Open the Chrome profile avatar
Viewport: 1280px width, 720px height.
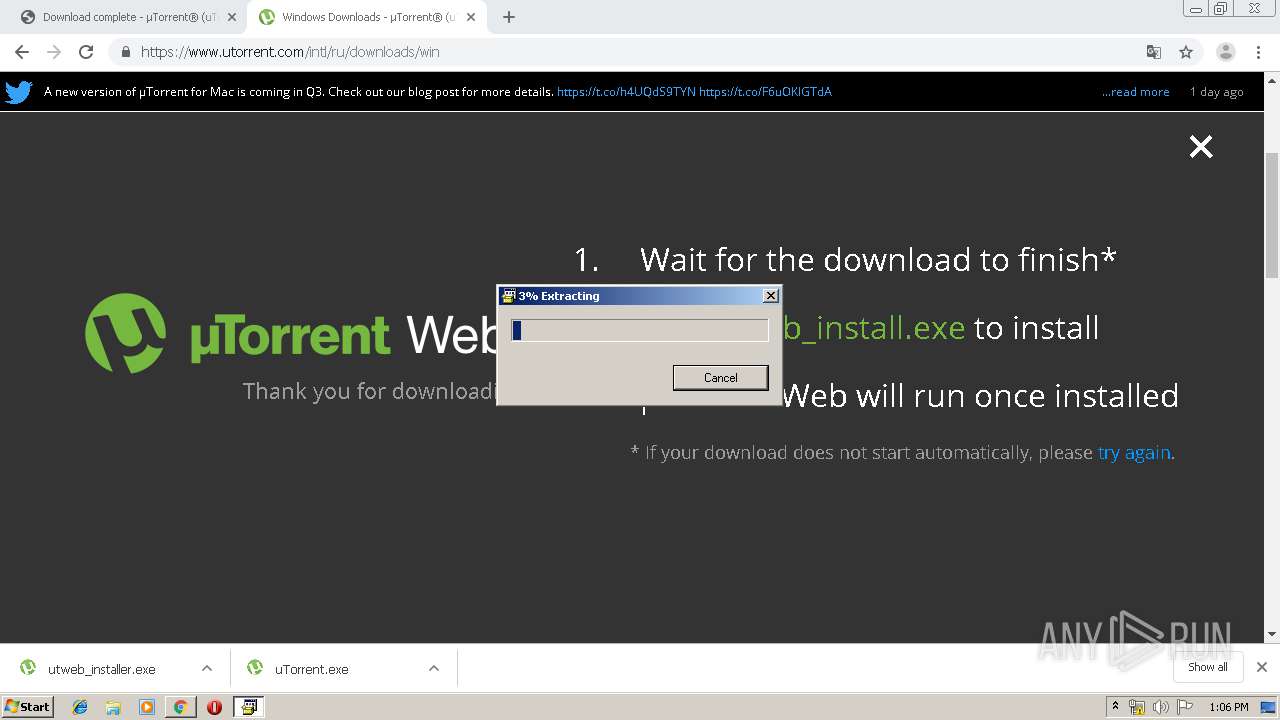[1226, 52]
